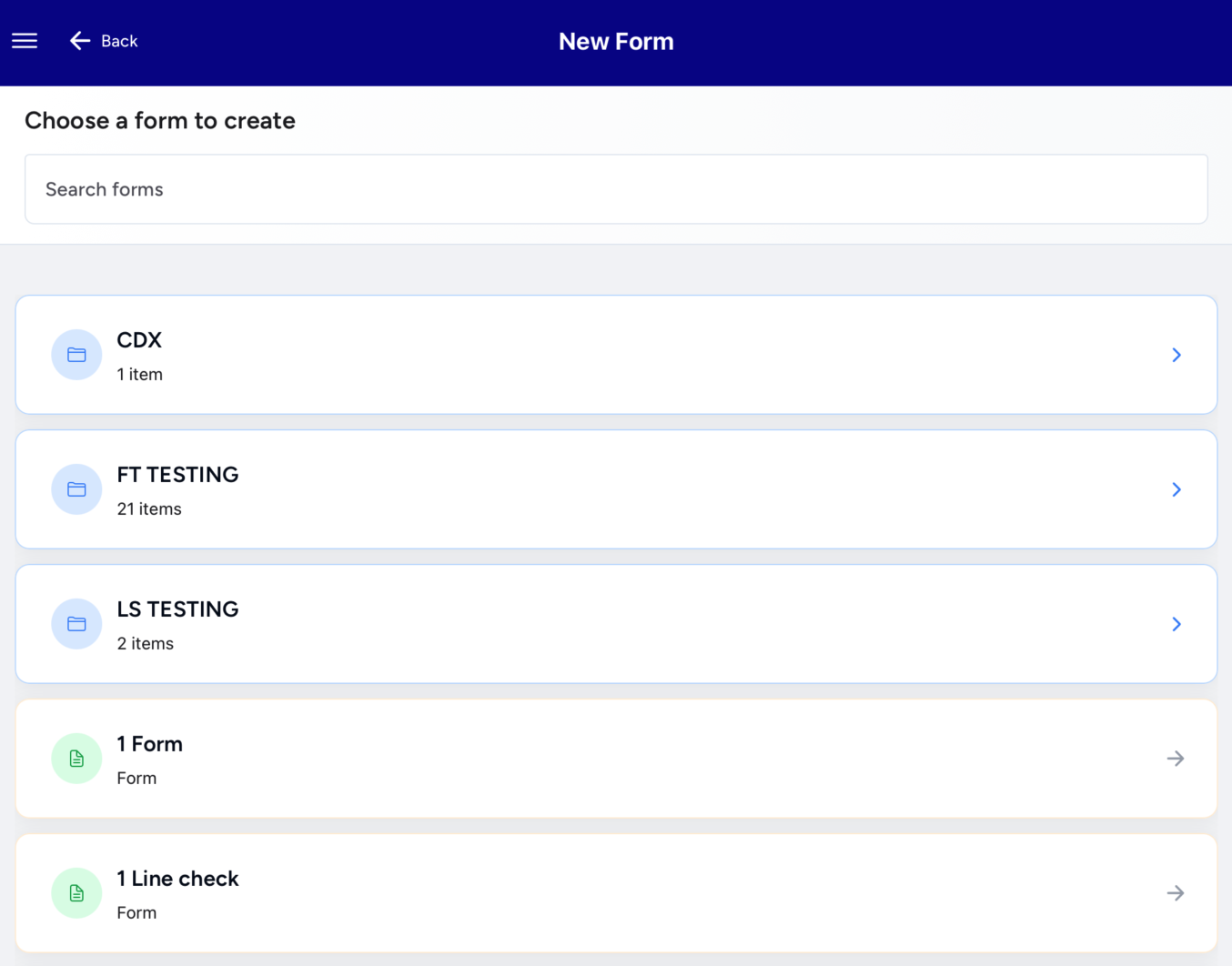Screen dimensions: 1232x966
Task: Expand the LS TESTING folder chevron
Action: pos(1176,624)
